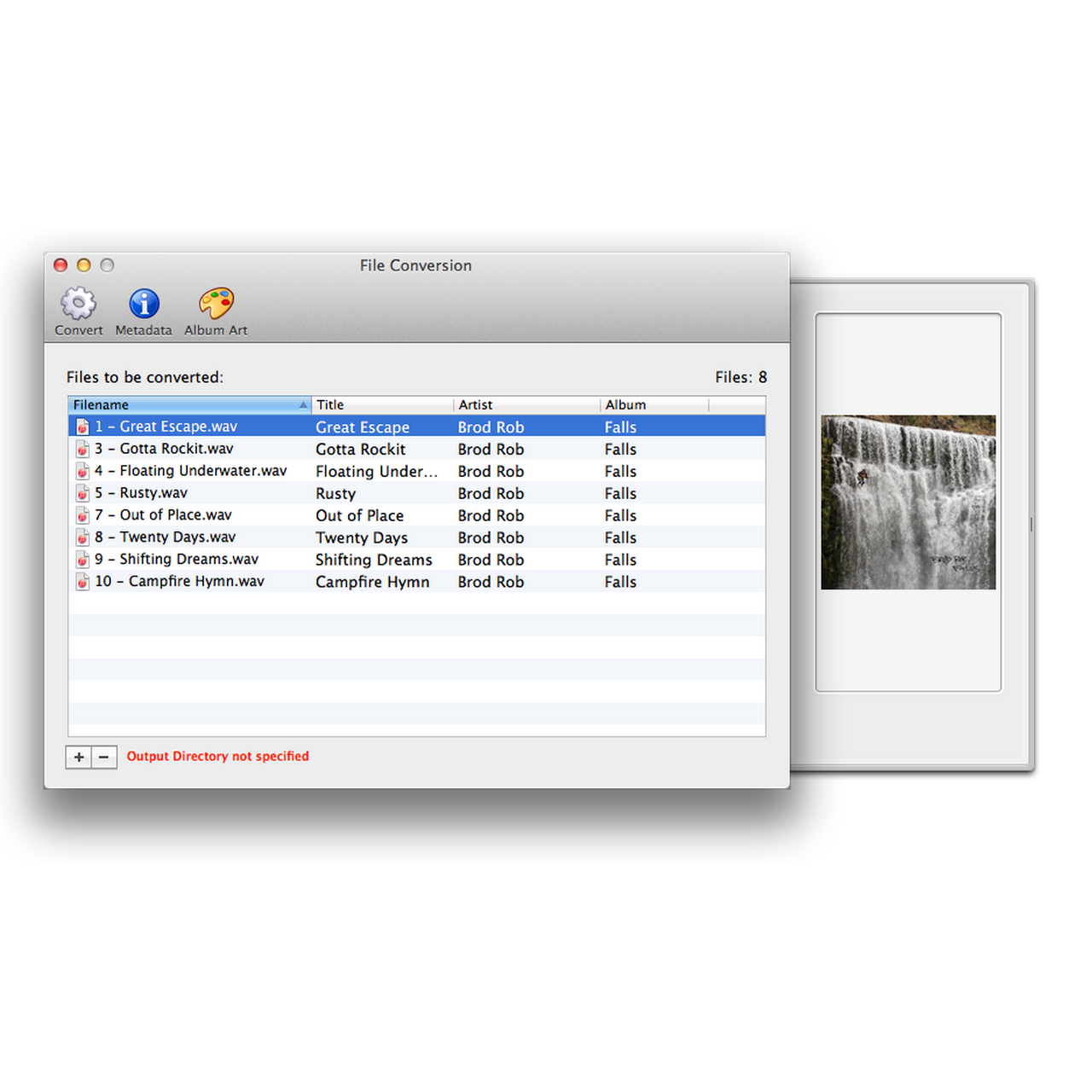Sort list by Artist column header
This screenshot has width=1092, height=1092.
tap(526, 404)
